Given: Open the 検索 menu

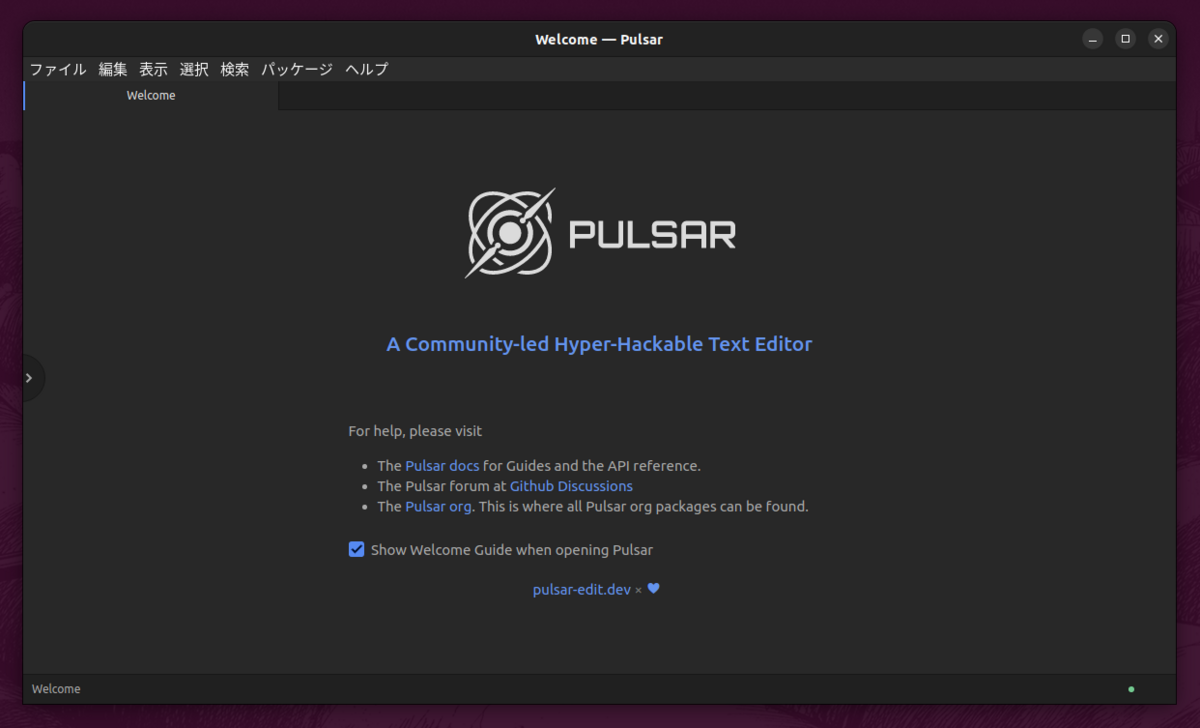Looking at the screenshot, I should (x=234, y=69).
